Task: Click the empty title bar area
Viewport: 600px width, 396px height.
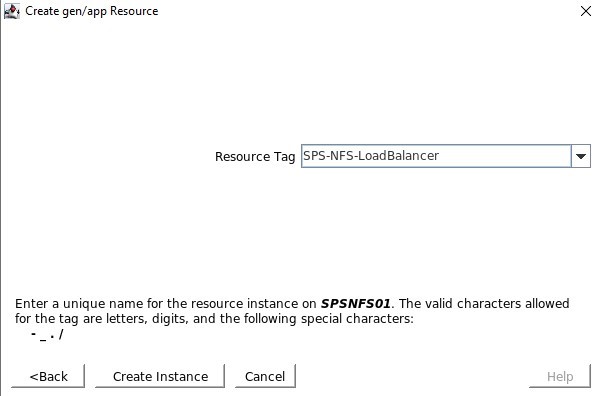Action: tap(367, 11)
